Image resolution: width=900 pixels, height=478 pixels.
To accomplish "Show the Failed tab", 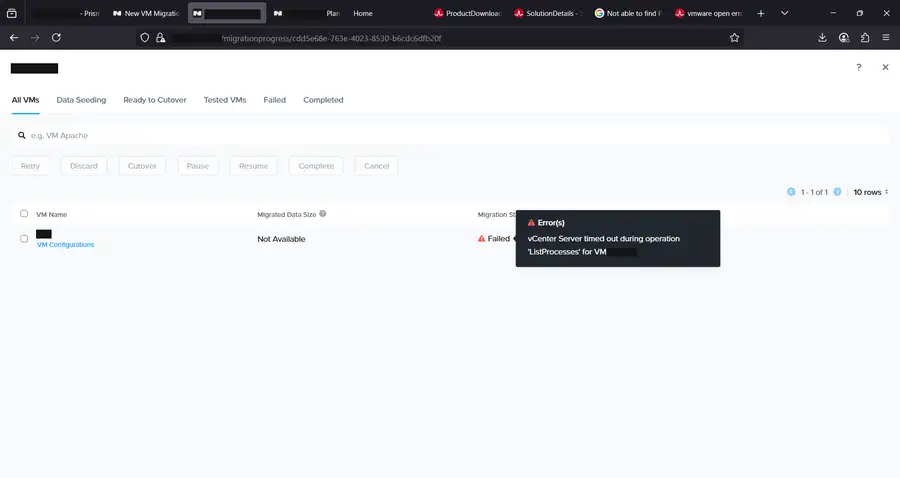I will pos(274,100).
